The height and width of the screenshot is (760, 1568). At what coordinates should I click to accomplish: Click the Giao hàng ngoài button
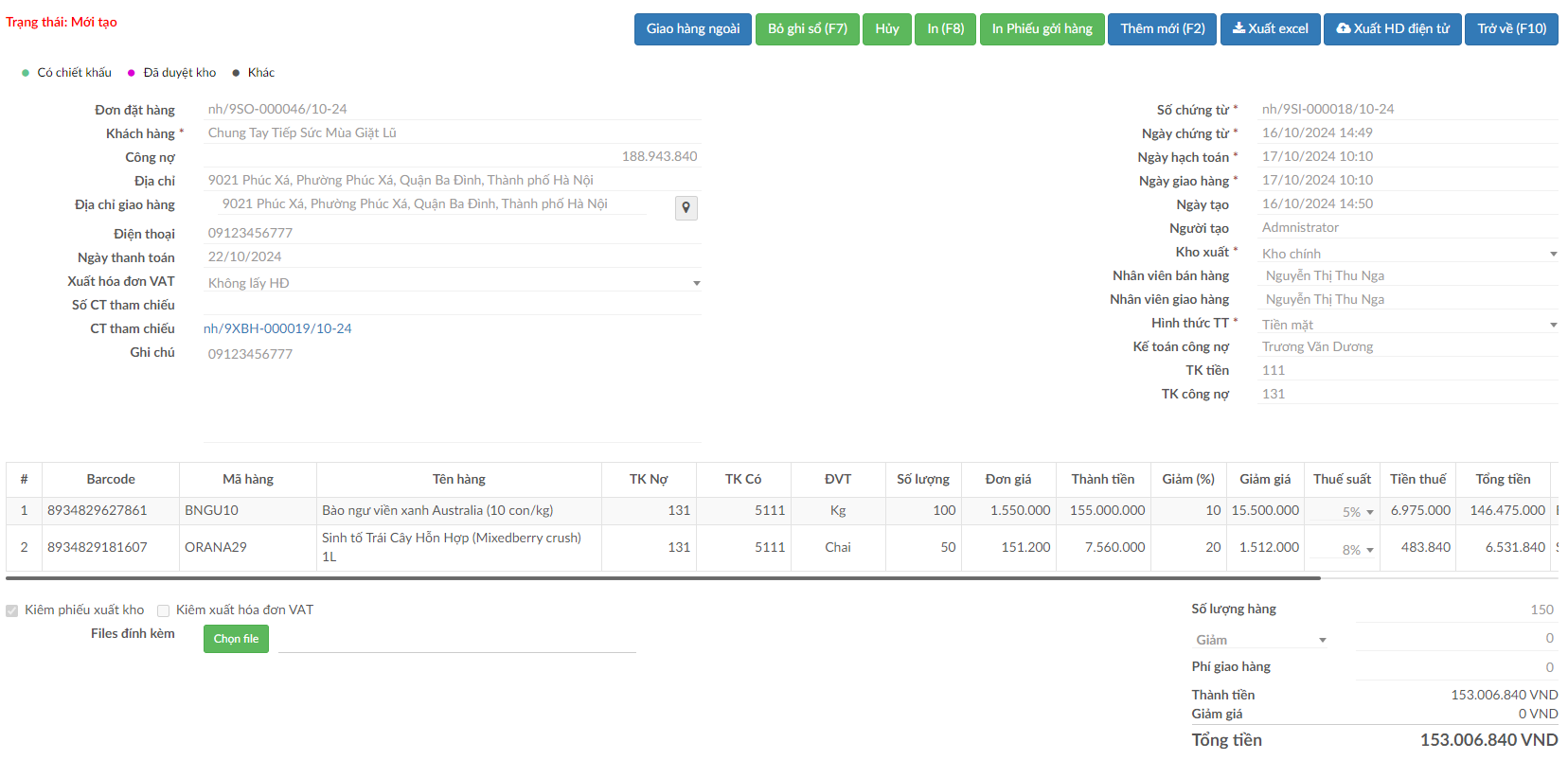point(693,28)
